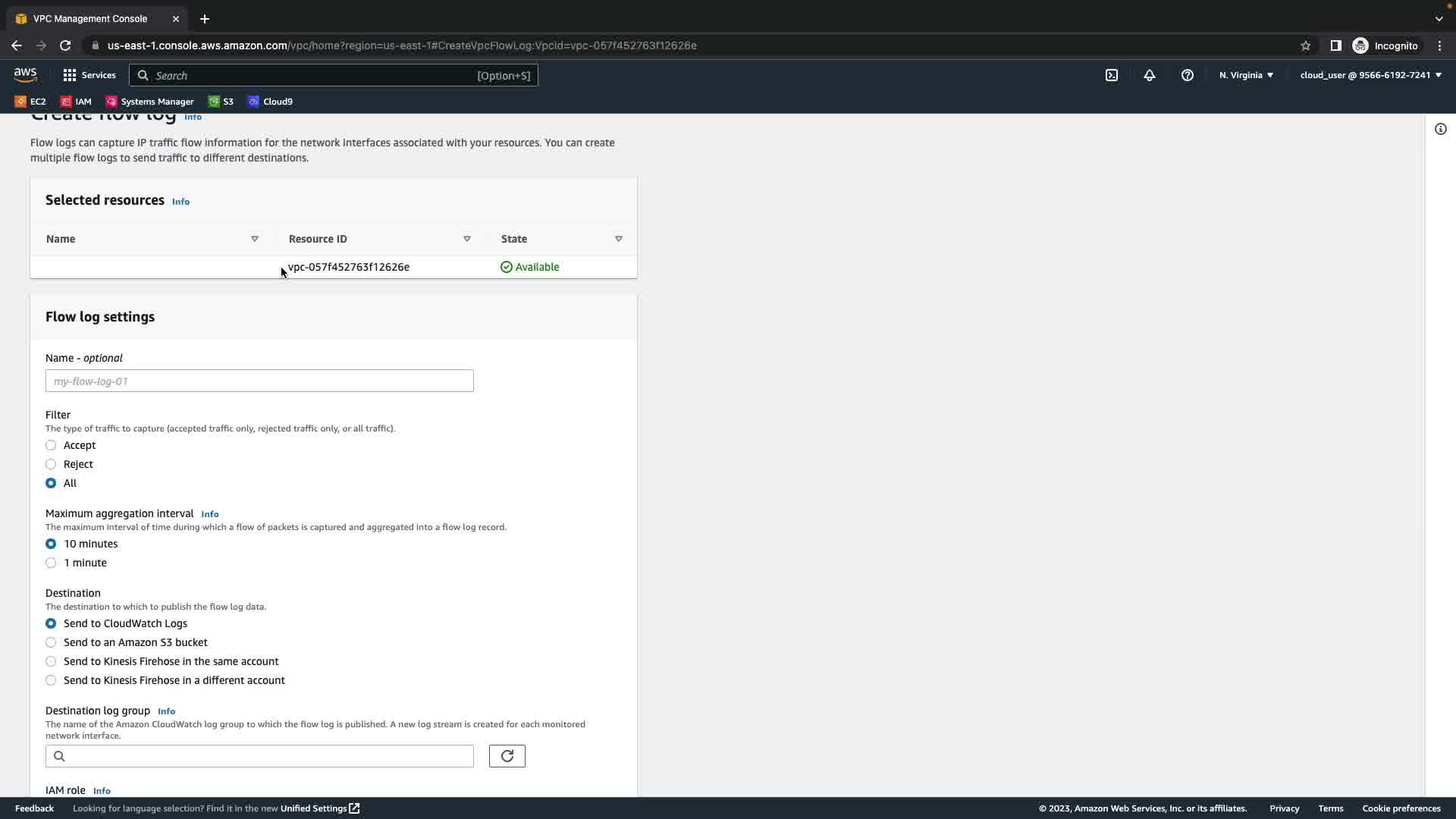Select Send to an Amazon S3 bucket

pos(51,642)
